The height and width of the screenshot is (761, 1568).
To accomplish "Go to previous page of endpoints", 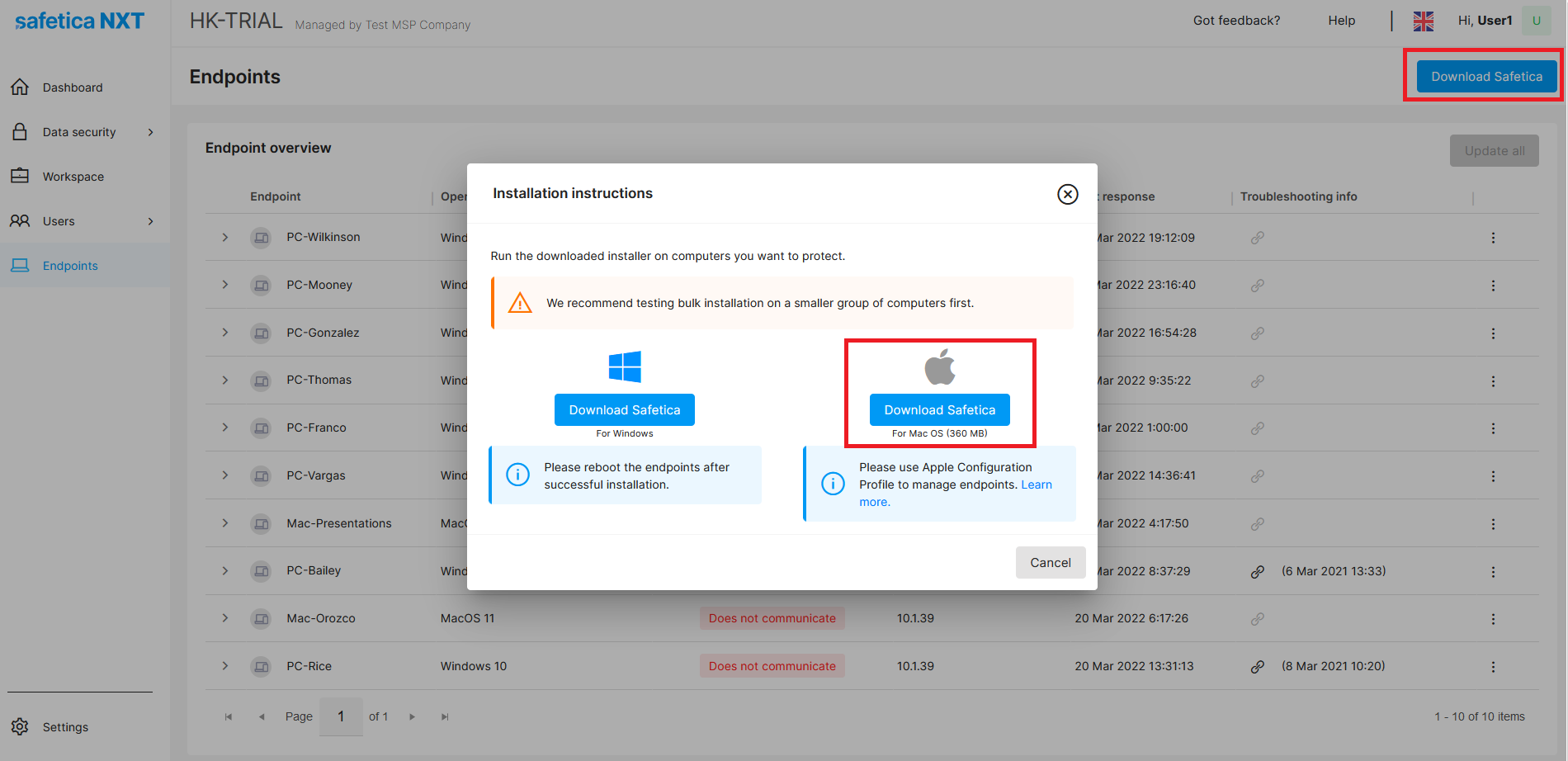I will pos(262,717).
